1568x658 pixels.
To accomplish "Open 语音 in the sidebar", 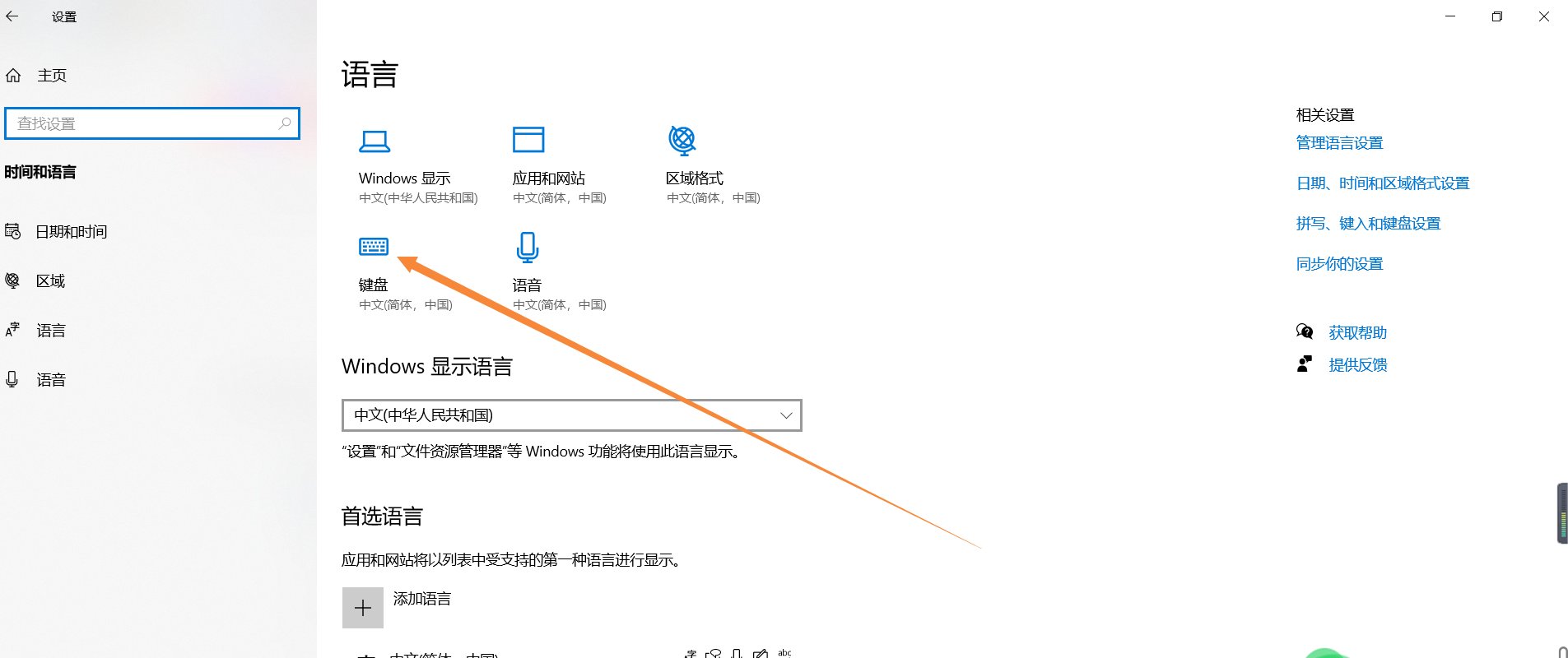I will [x=51, y=380].
